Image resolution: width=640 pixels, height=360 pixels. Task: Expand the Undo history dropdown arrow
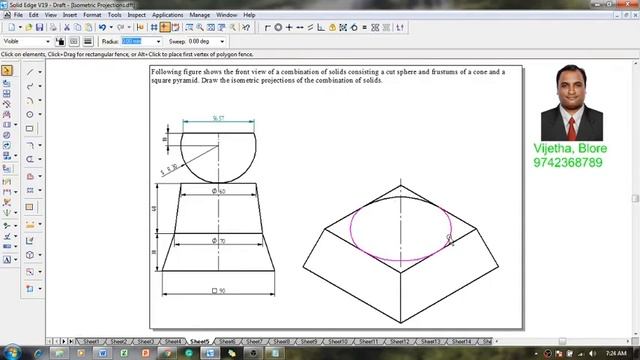pos(111,27)
